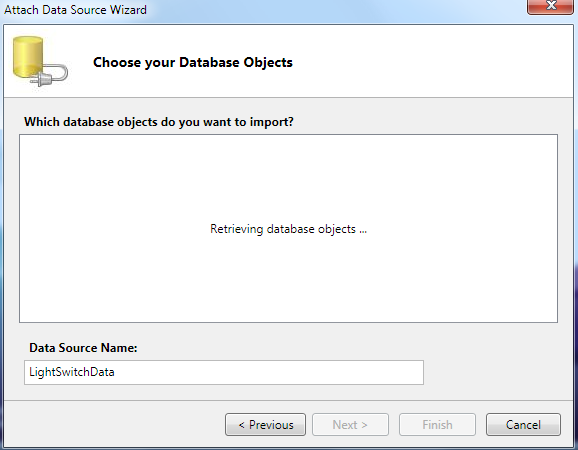The image size is (578, 450).
Task: Go back with the Previous button
Action: [x=265, y=425]
